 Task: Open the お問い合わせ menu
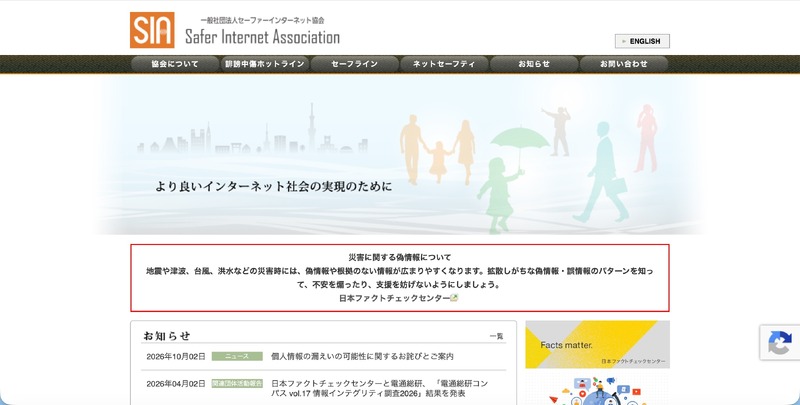click(x=624, y=64)
